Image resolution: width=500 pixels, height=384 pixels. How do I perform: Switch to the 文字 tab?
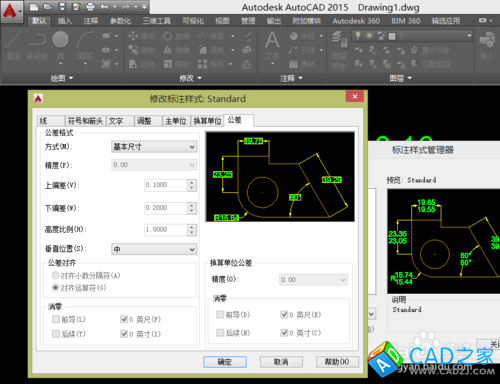120,121
